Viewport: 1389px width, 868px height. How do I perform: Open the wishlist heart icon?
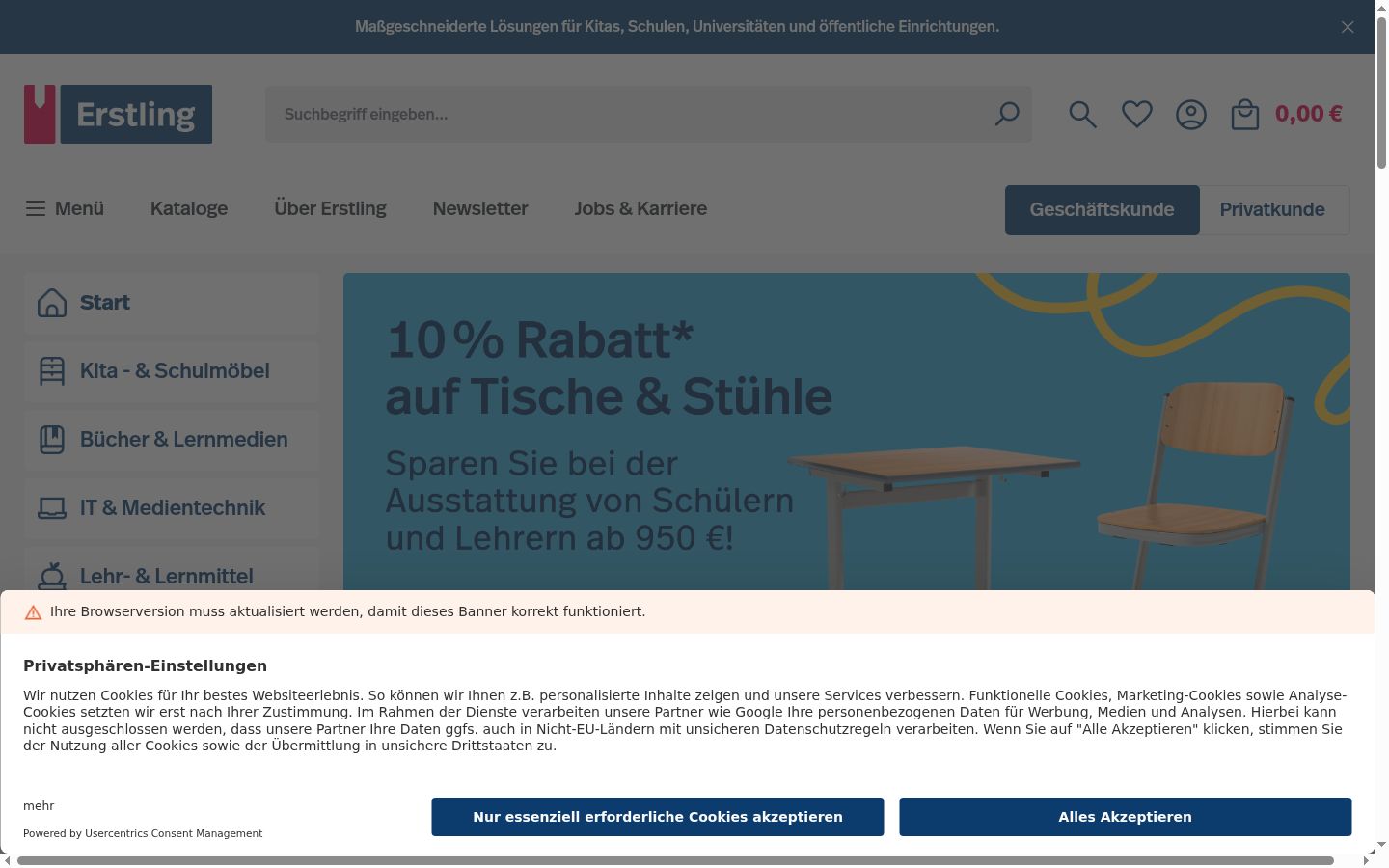click(x=1137, y=115)
